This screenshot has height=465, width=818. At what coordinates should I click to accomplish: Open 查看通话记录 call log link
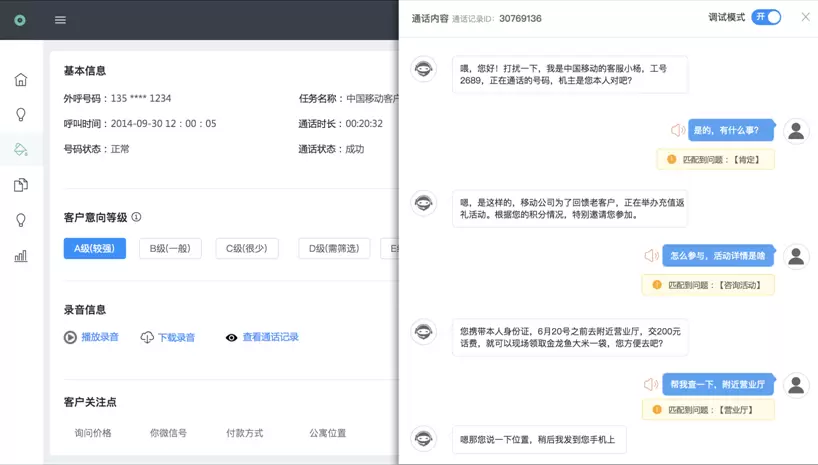[262, 337]
